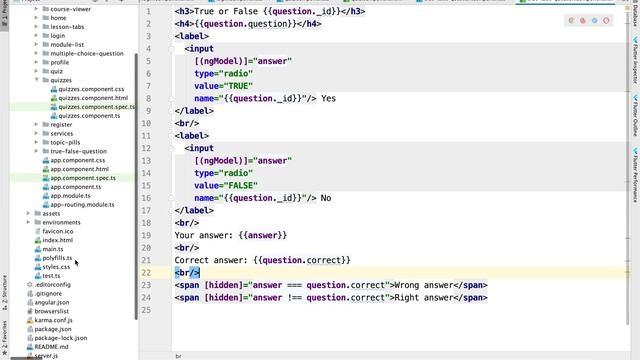Viewport: 640px width, 360px height.
Task: Click value="FALSE" attribute on line 15
Action: (226, 186)
